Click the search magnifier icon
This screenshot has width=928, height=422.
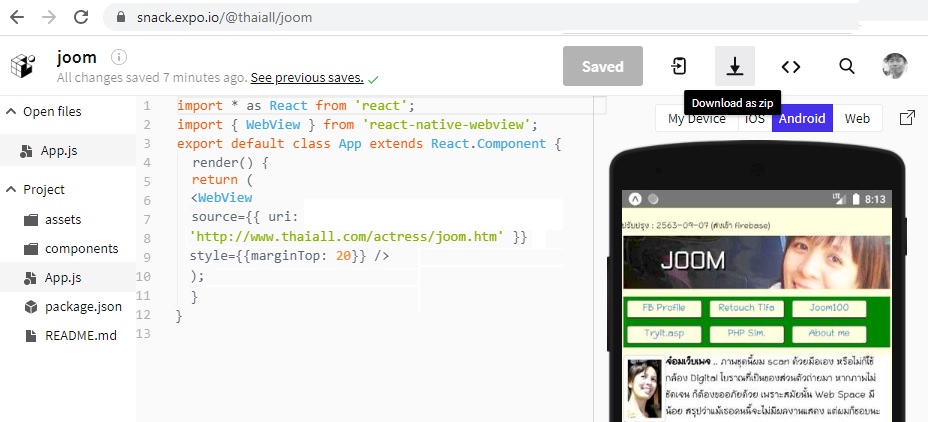[847, 66]
